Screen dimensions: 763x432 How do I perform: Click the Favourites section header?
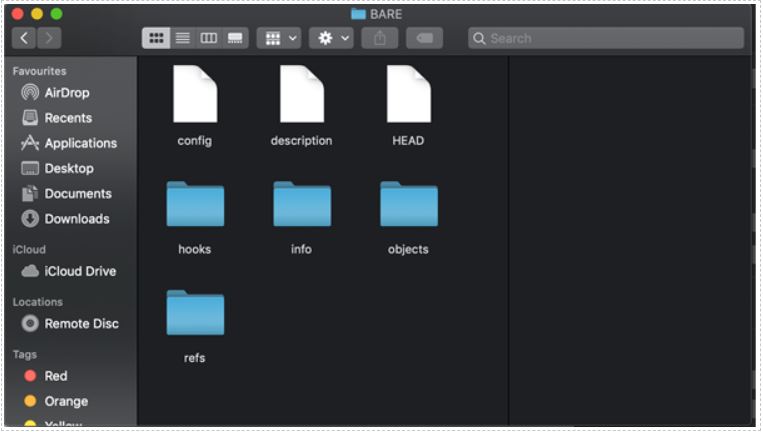39,71
